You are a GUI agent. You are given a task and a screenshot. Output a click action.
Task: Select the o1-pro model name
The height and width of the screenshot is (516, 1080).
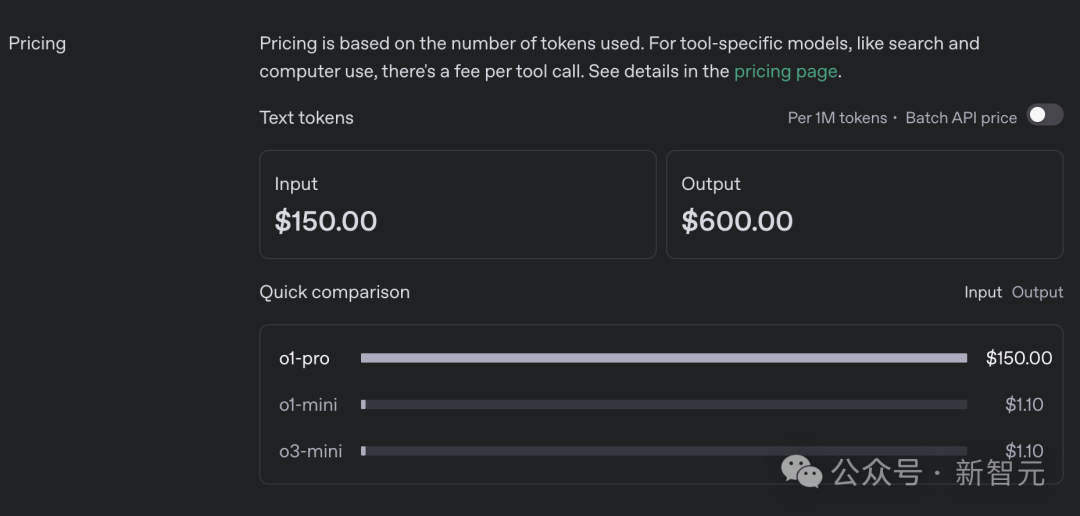tap(304, 358)
